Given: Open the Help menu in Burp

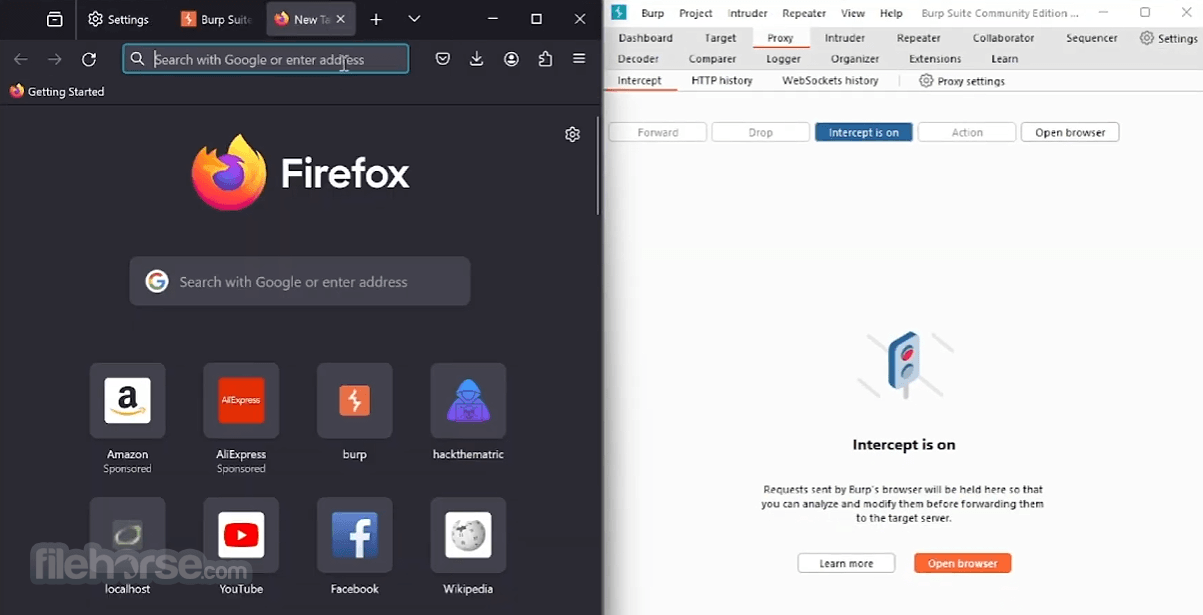Looking at the screenshot, I should point(891,13).
